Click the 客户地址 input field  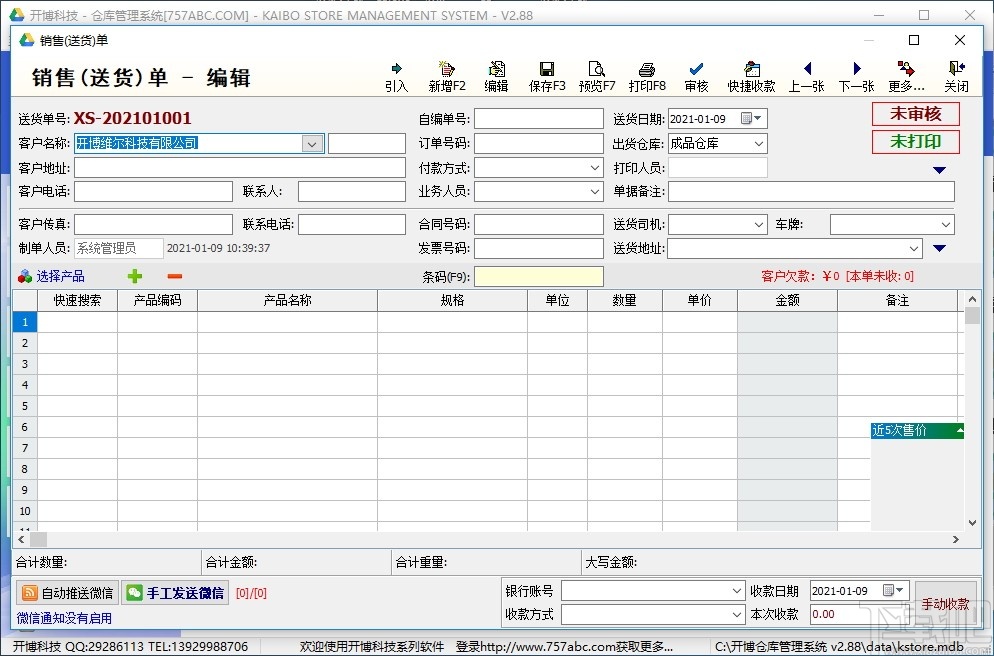[x=240, y=168]
